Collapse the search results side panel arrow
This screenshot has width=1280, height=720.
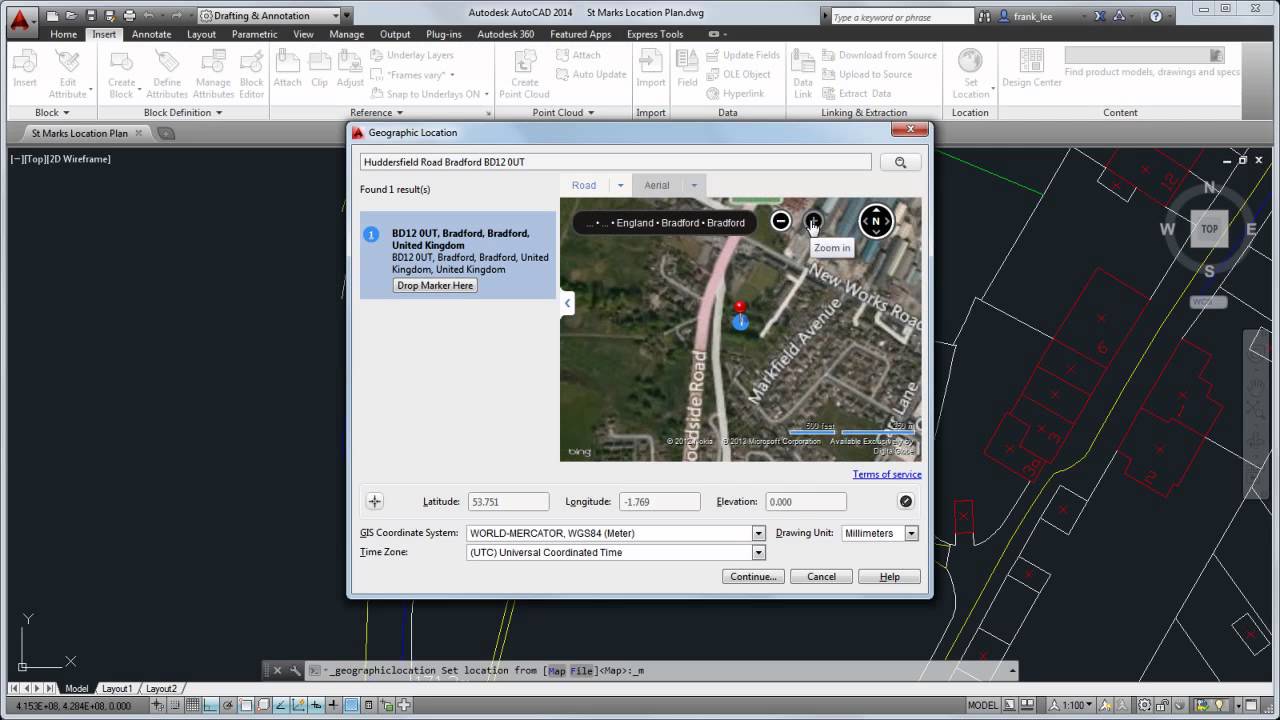tap(567, 303)
